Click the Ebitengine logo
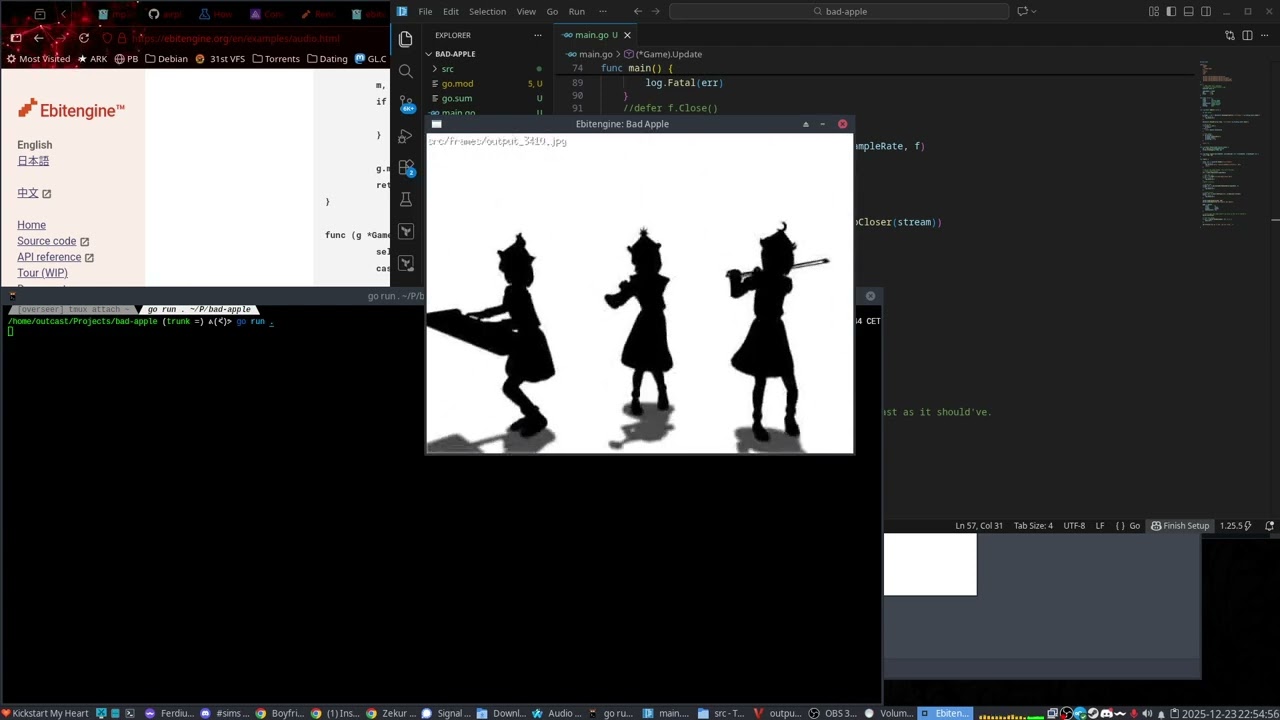 [71, 110]
